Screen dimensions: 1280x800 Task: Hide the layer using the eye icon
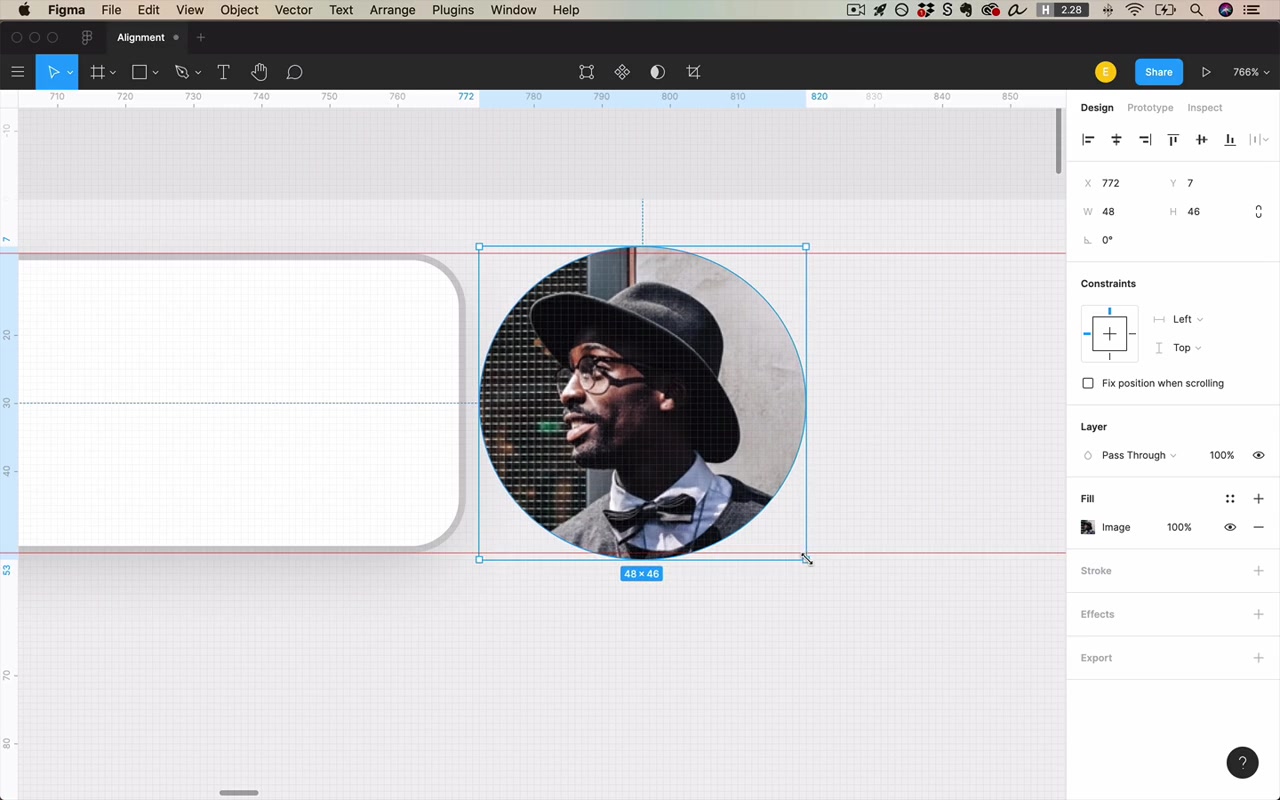1258,455
